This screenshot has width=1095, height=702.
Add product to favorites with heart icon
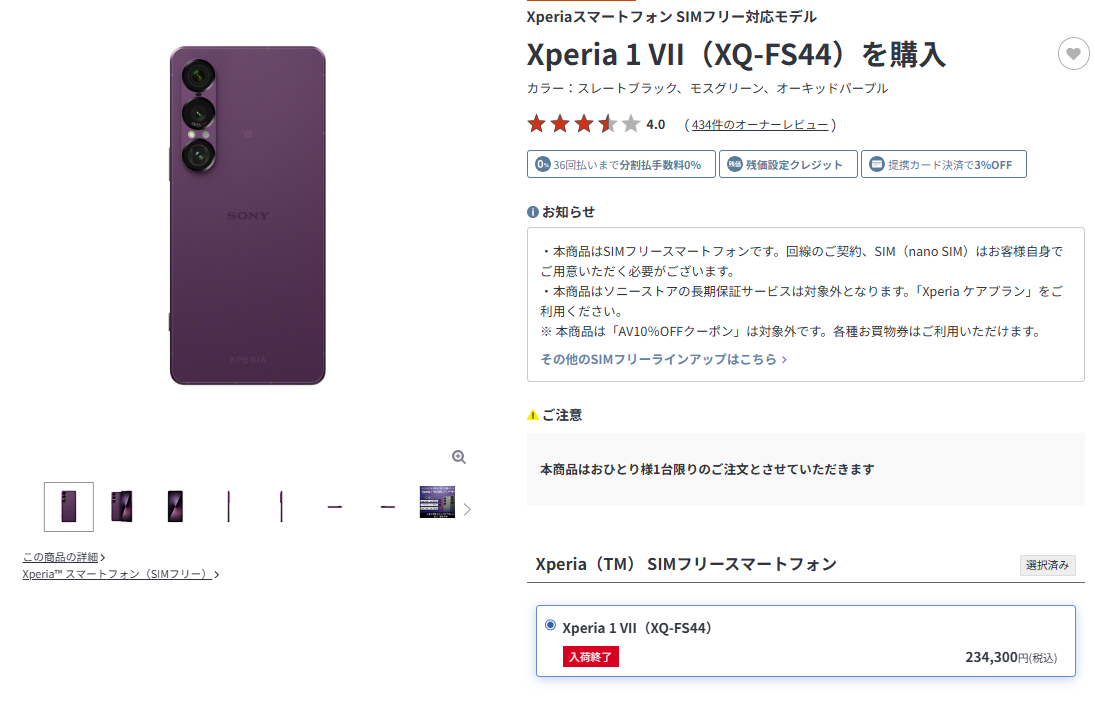(1073, 54)
